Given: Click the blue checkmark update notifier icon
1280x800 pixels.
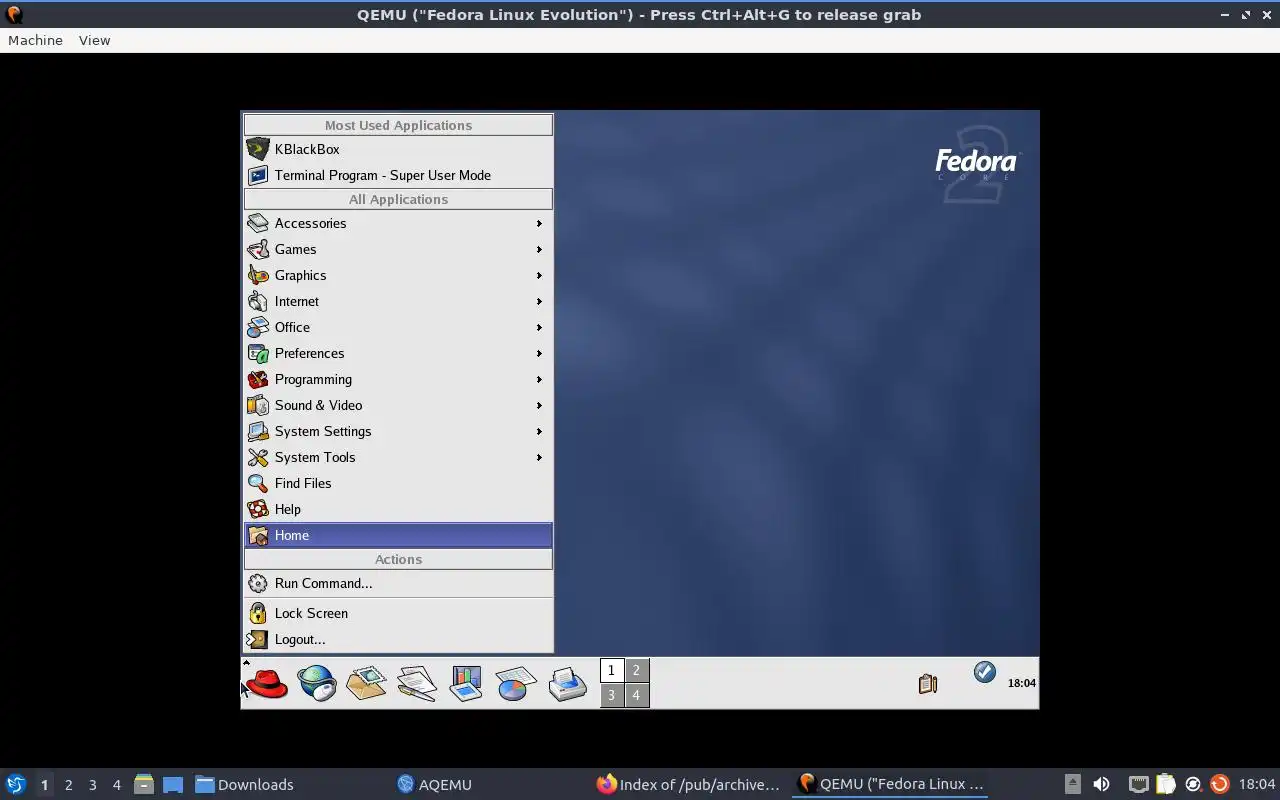Looking at the screenshot, I should click(985, 672).
